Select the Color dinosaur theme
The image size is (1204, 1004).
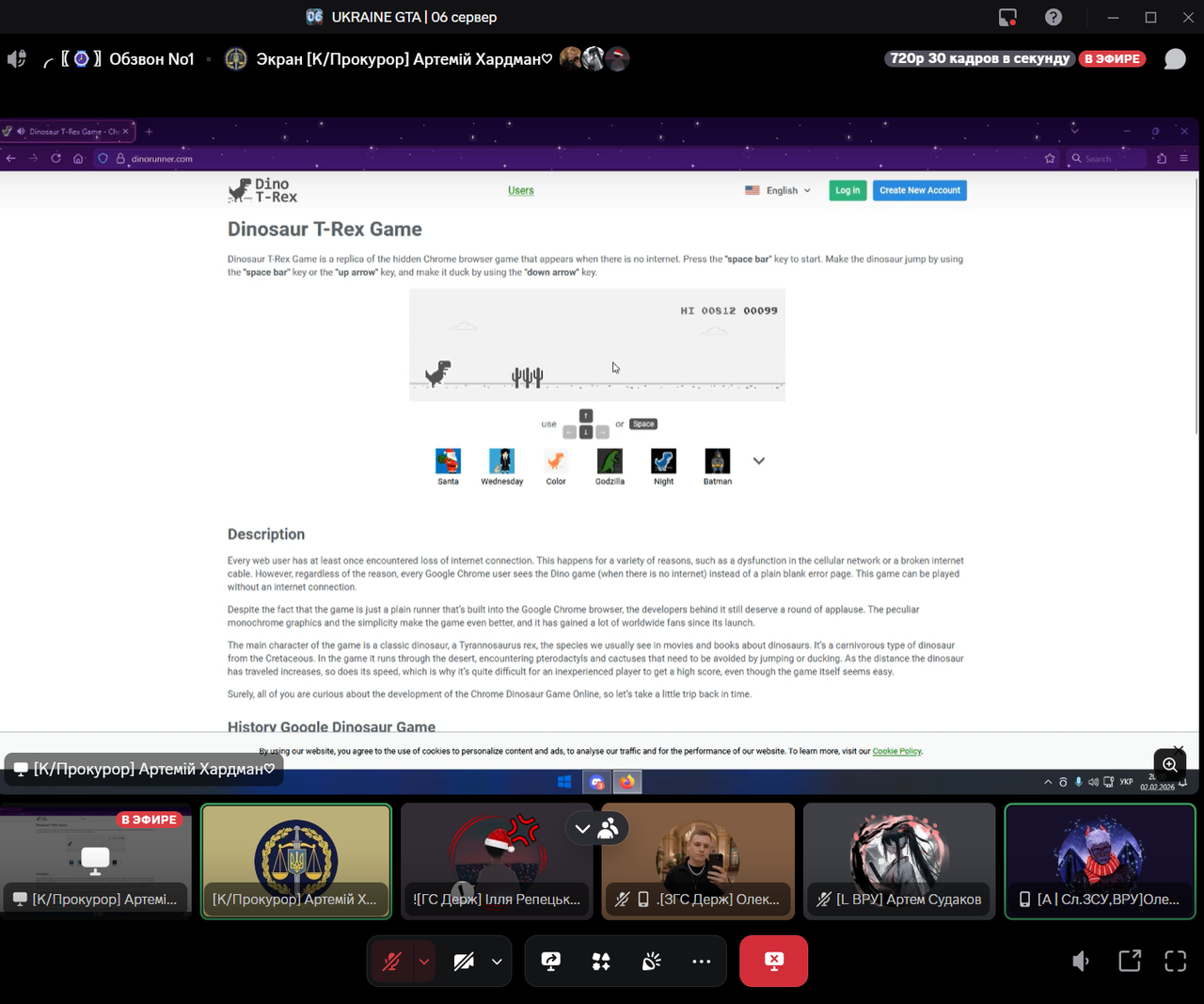(556, 467)
